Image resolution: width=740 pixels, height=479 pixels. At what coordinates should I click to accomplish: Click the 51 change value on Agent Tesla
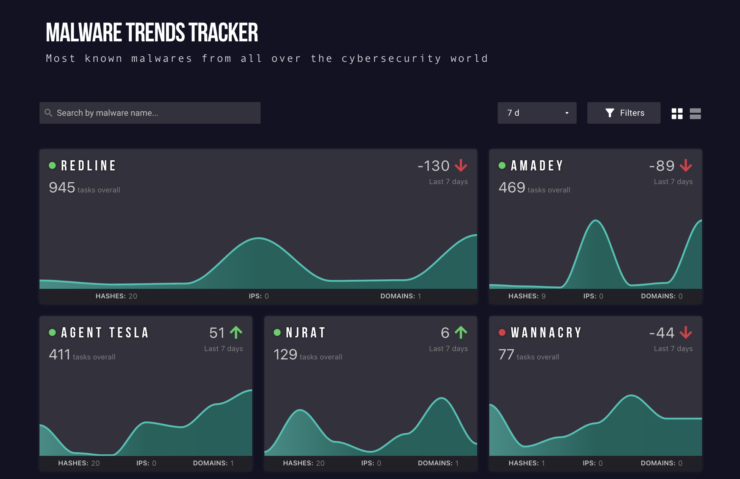pos(217,333)
